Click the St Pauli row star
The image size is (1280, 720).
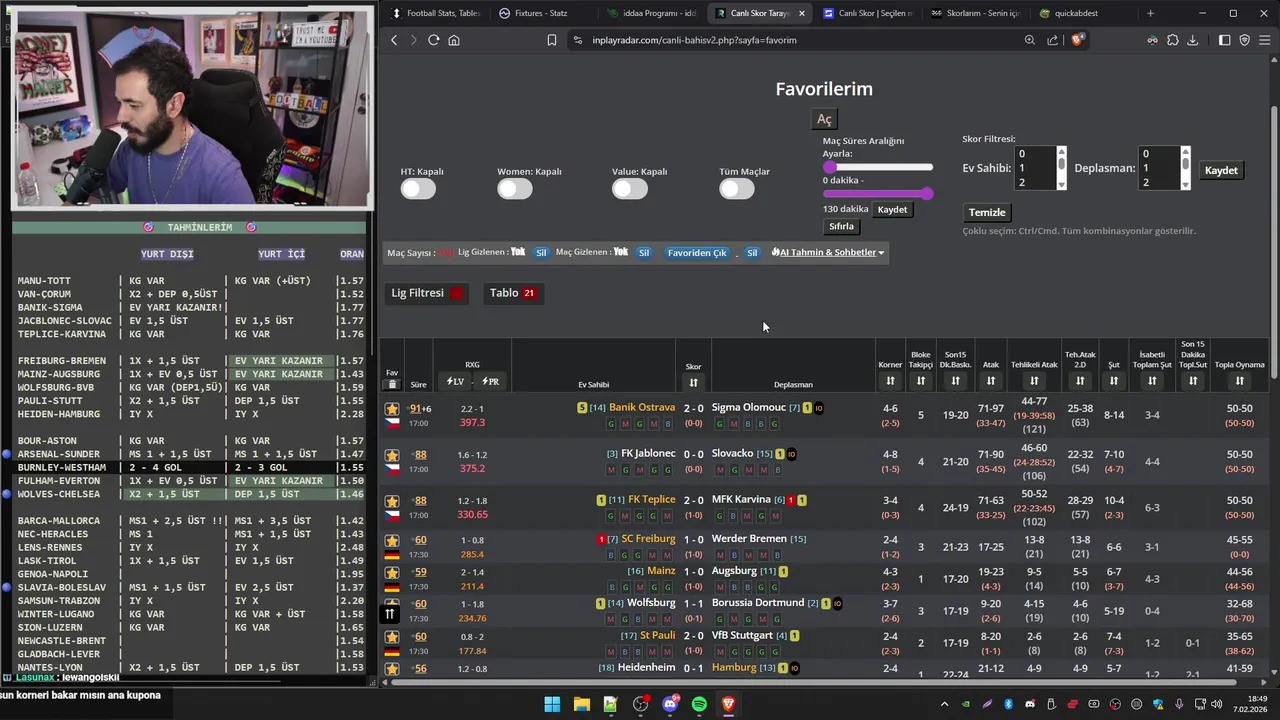(392, 637)
